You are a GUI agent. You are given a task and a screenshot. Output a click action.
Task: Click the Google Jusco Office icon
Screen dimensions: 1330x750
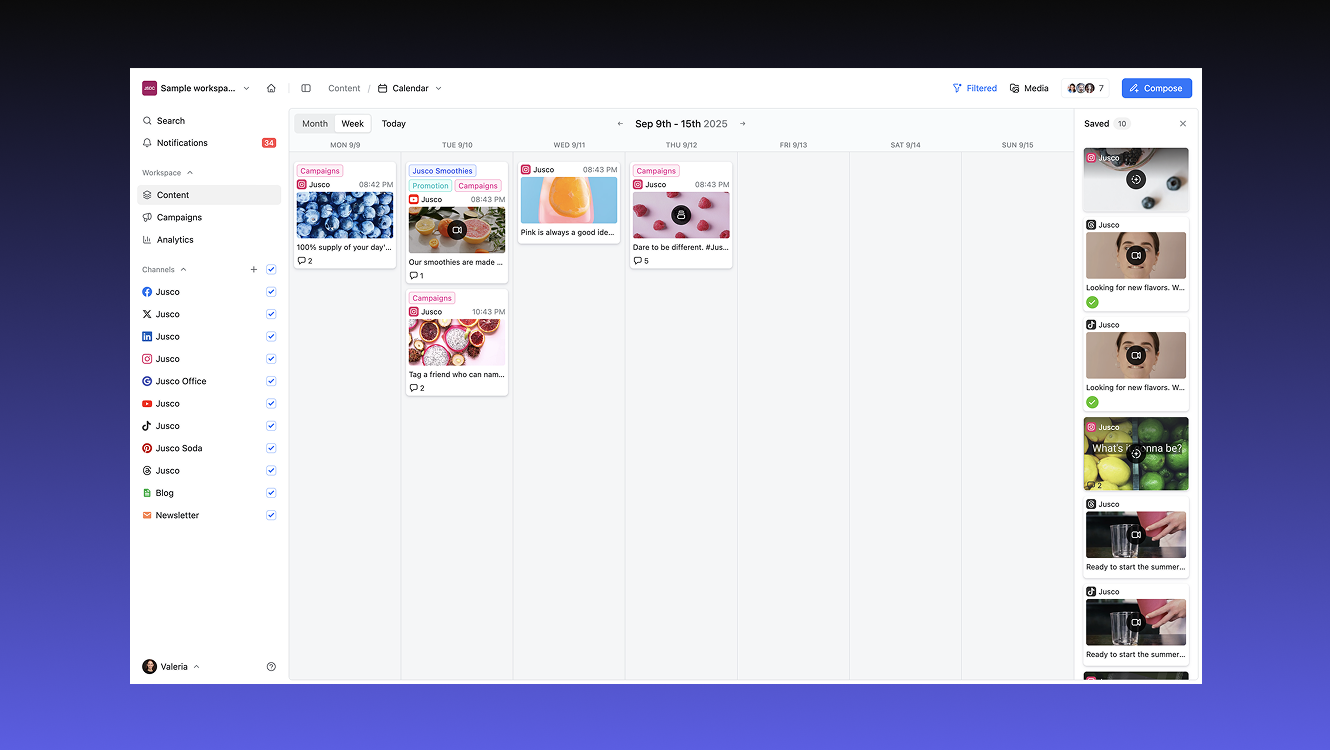click(147, 381)
